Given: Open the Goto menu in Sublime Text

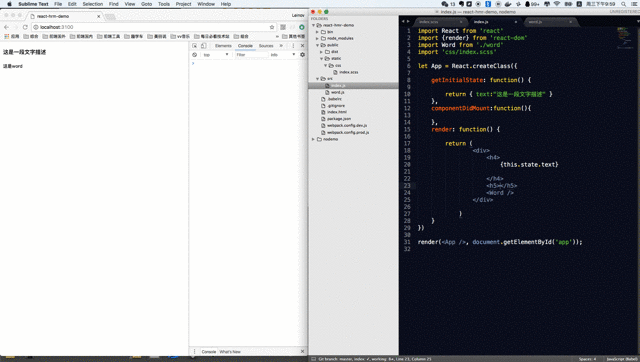Looking at the screenshot, I should [146, 4].
